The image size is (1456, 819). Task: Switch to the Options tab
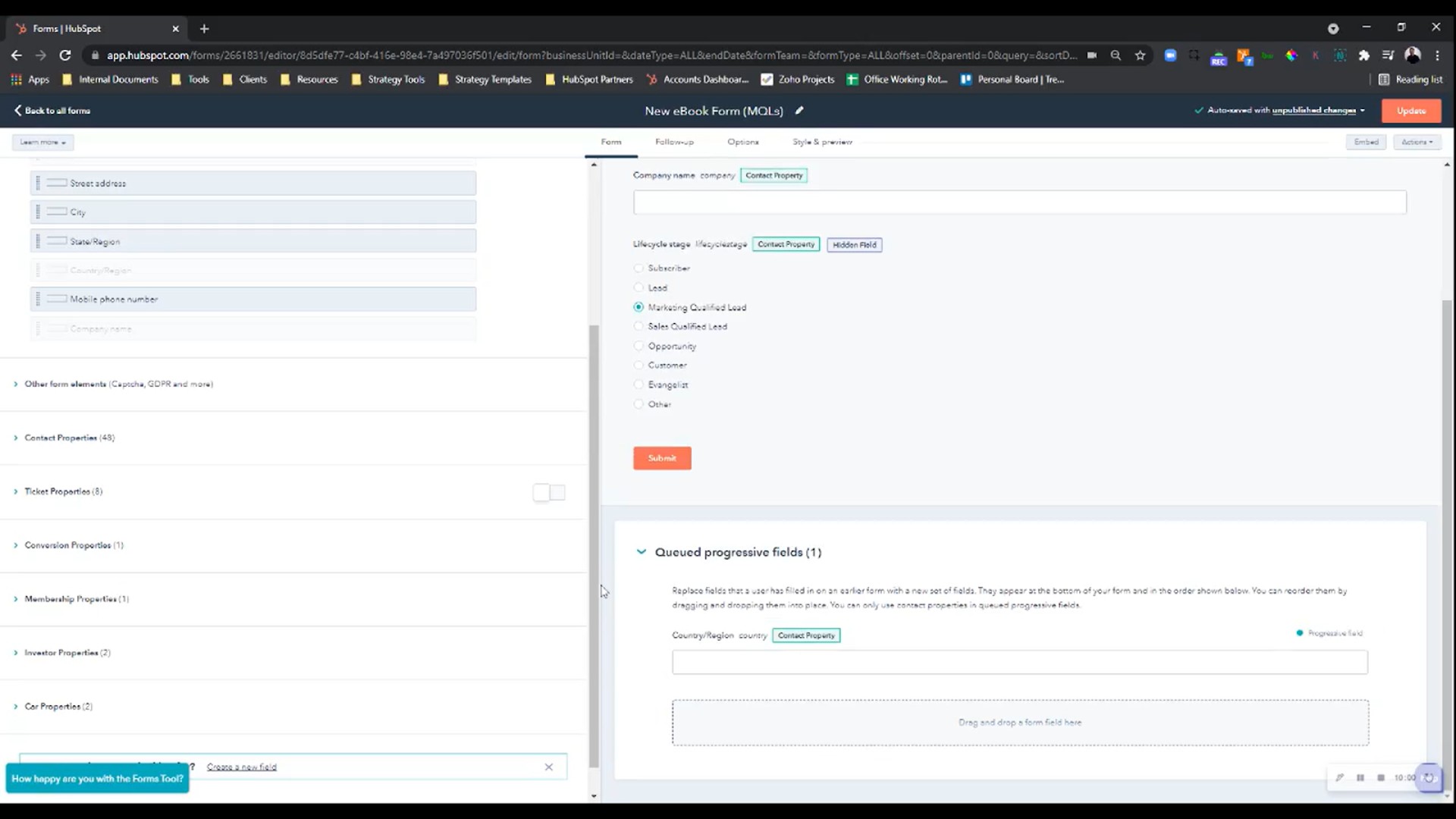(x=743, y=142)
